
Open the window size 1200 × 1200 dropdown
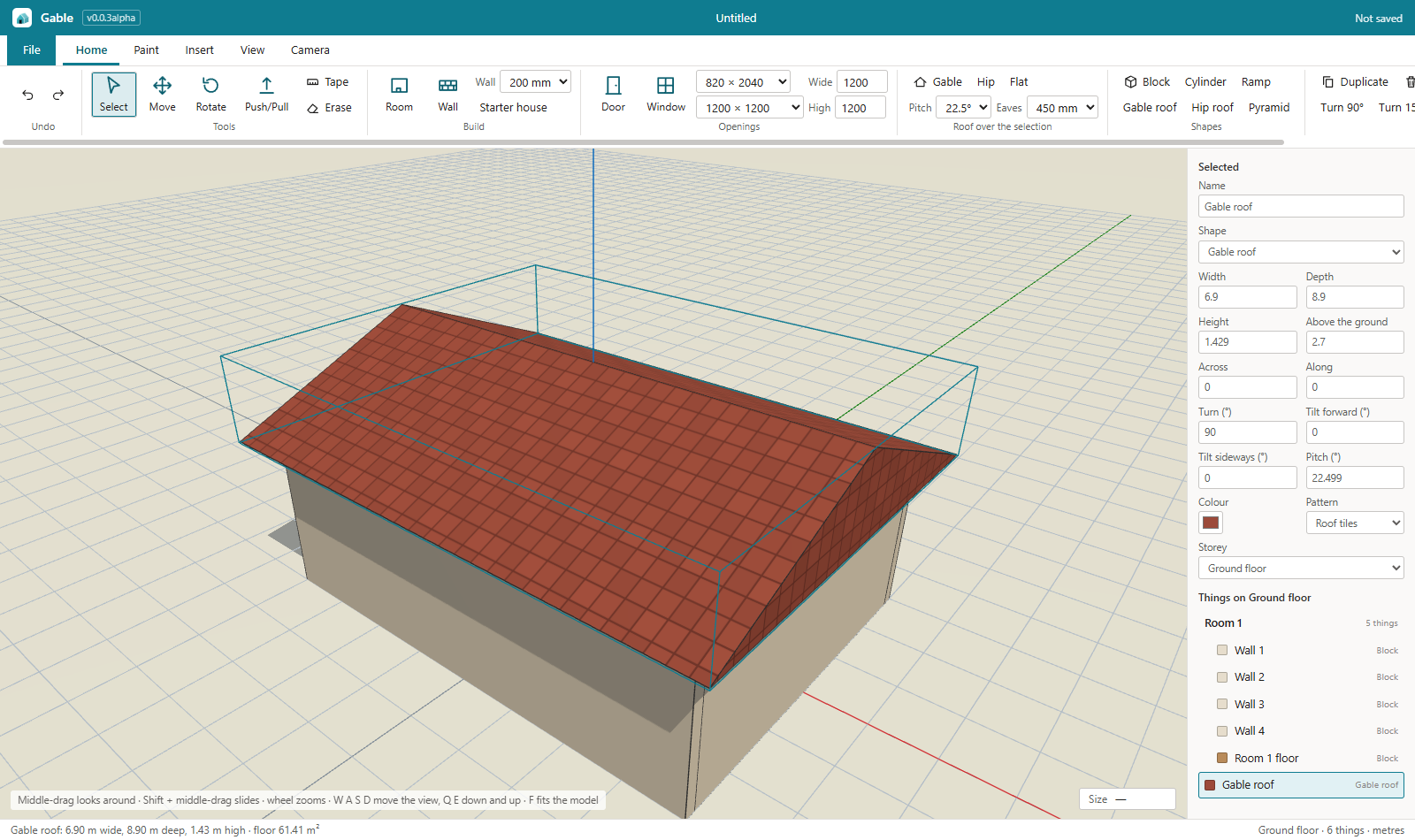click(750, 108)
